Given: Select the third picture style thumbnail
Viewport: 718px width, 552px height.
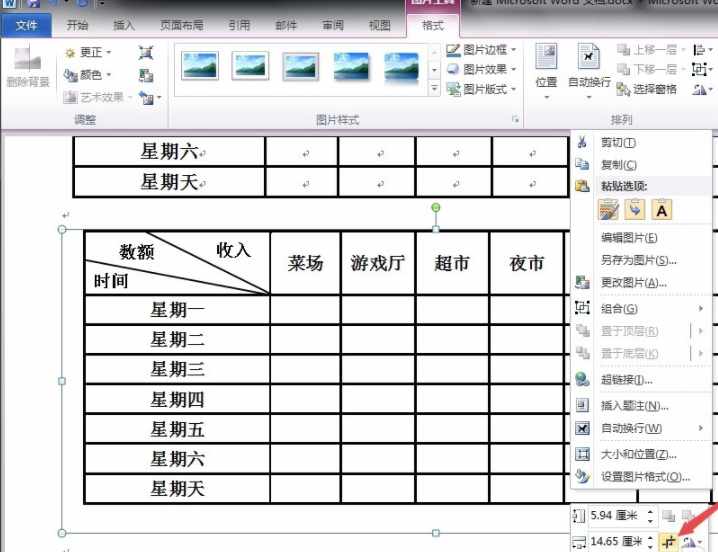Looking at the screenshot, I should pyautogui.click(x=300, y=66).
